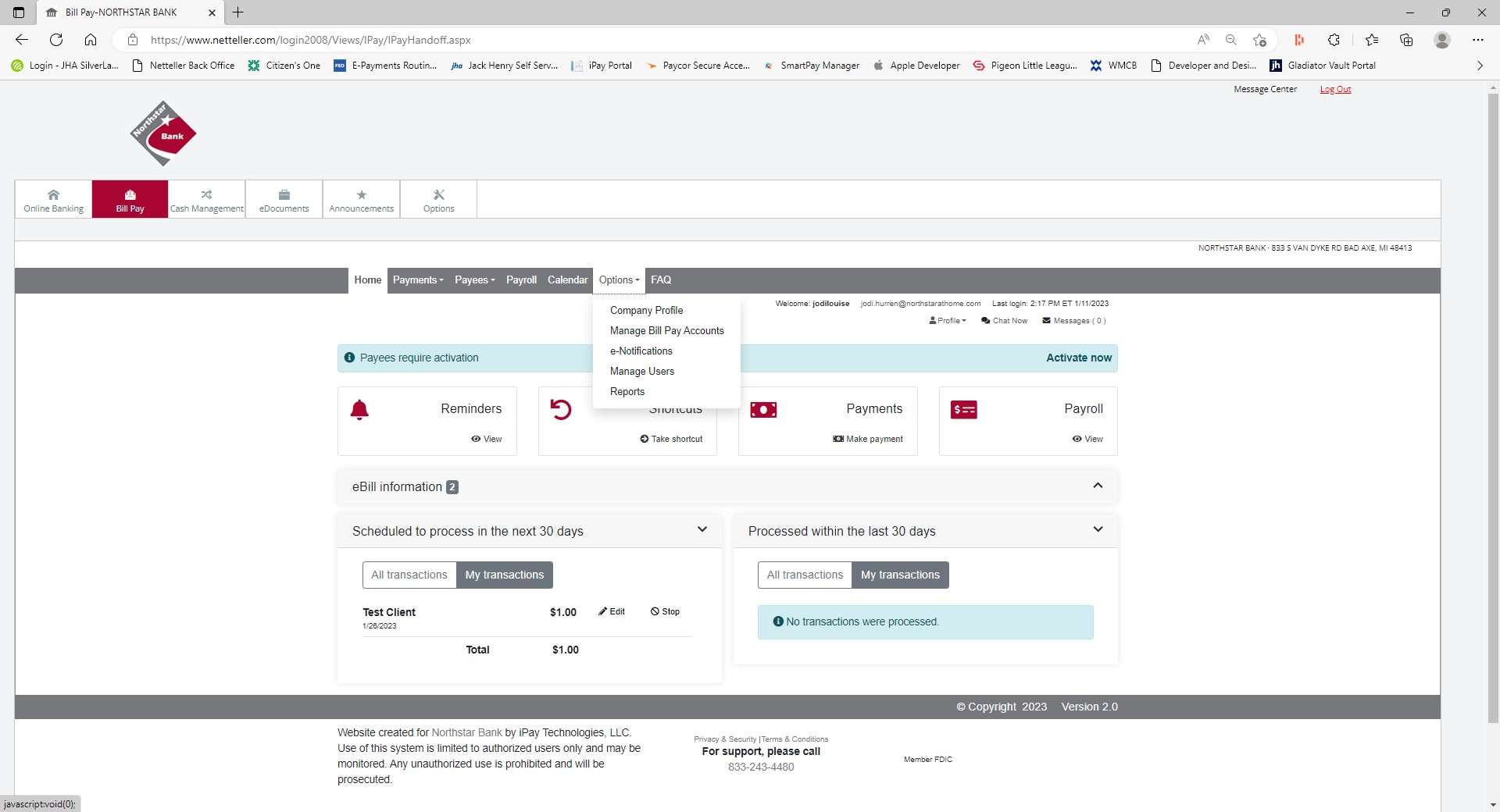Open browser Extensions puzzle icon

(x=1334, y=40)
